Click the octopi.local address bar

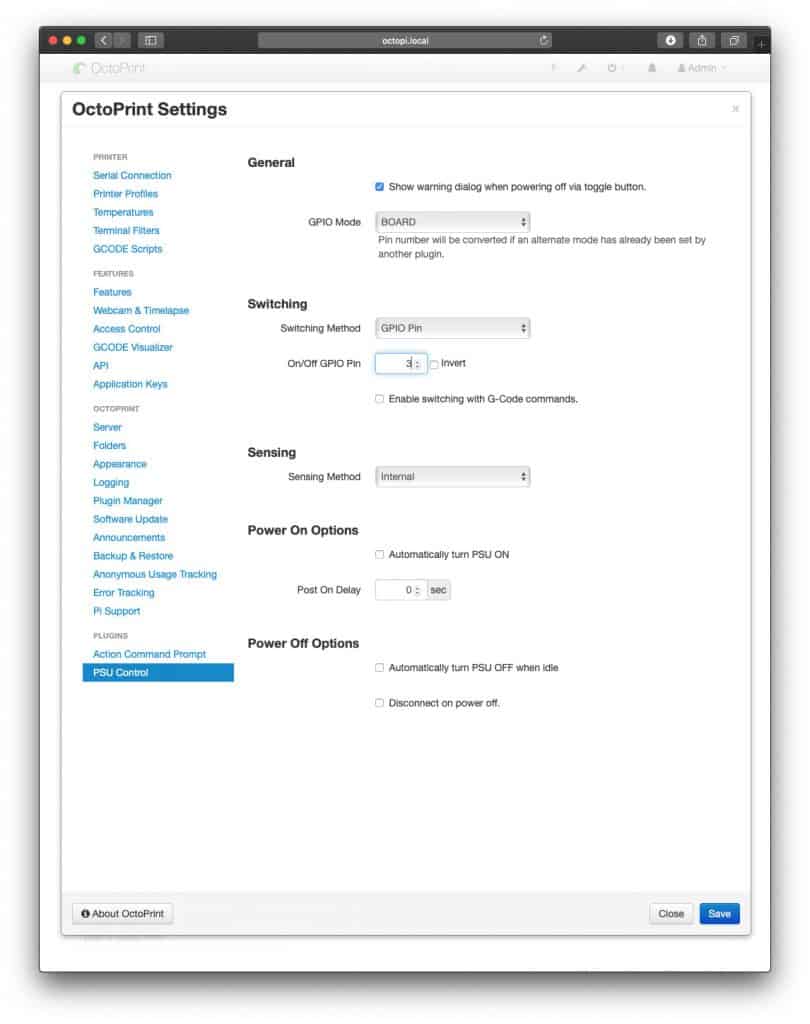pyautogui.click(x=405, y=40)
